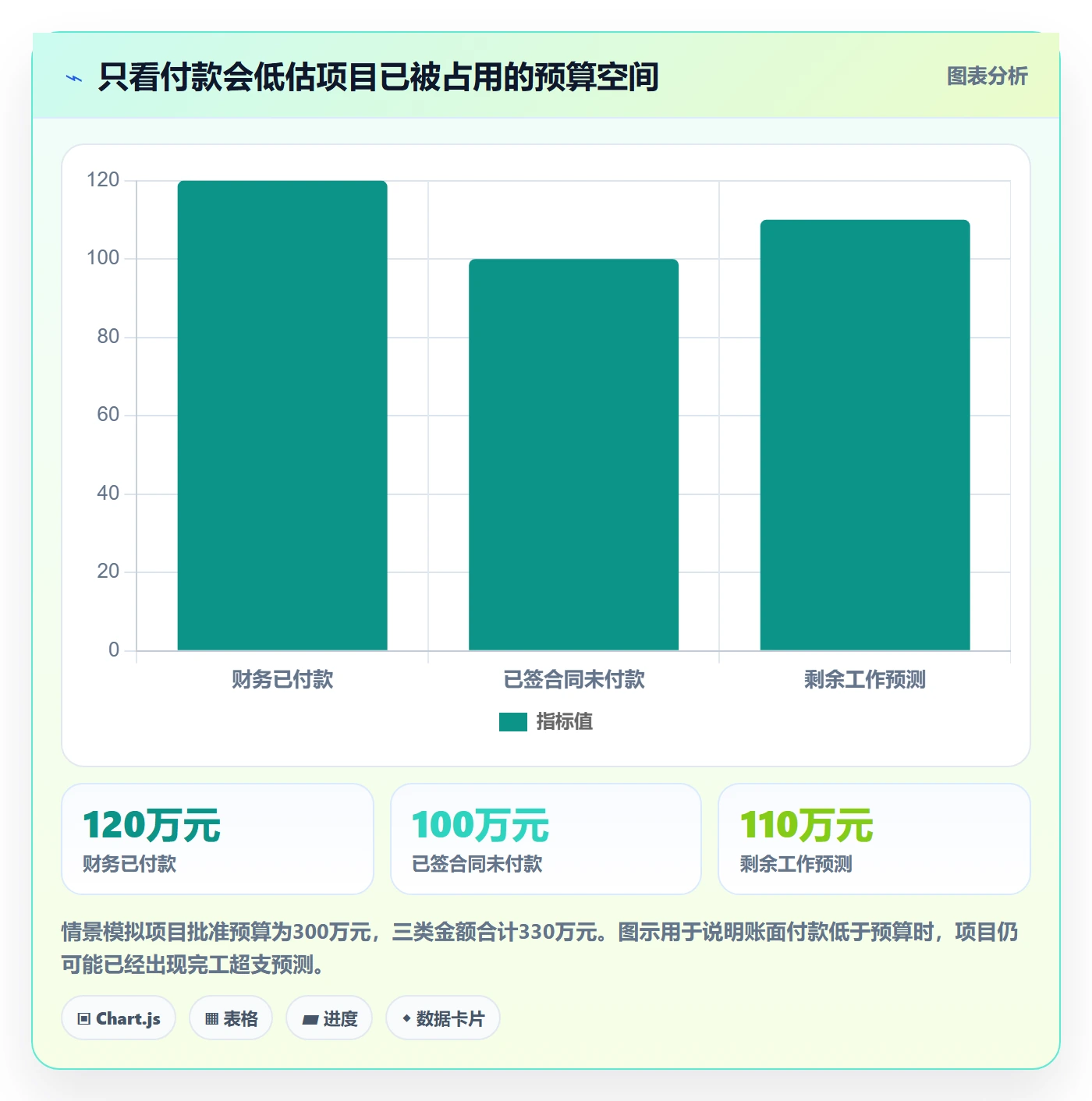Click the Chart.js tag chip
1092x1101 pixels.
point(119,1018)
